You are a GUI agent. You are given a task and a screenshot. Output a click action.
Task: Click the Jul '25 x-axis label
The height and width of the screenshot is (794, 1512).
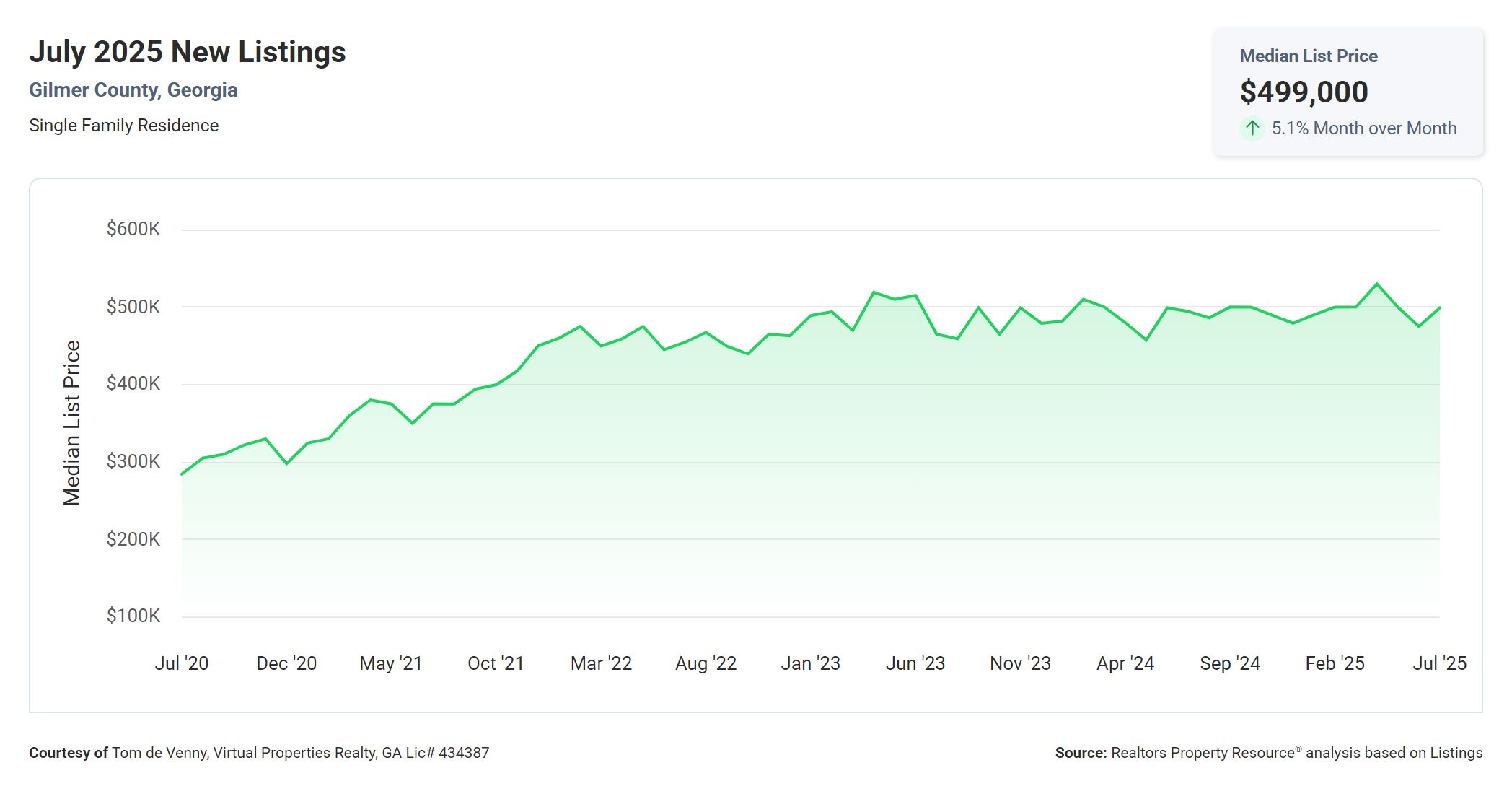[x=1439, y=663]
